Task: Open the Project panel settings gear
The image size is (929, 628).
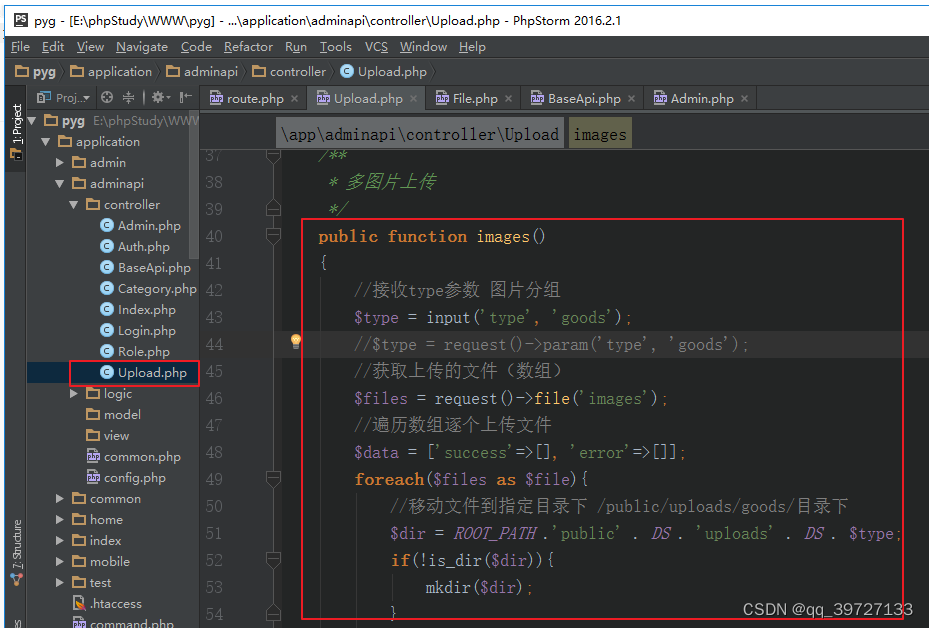Action: point(160,97)
